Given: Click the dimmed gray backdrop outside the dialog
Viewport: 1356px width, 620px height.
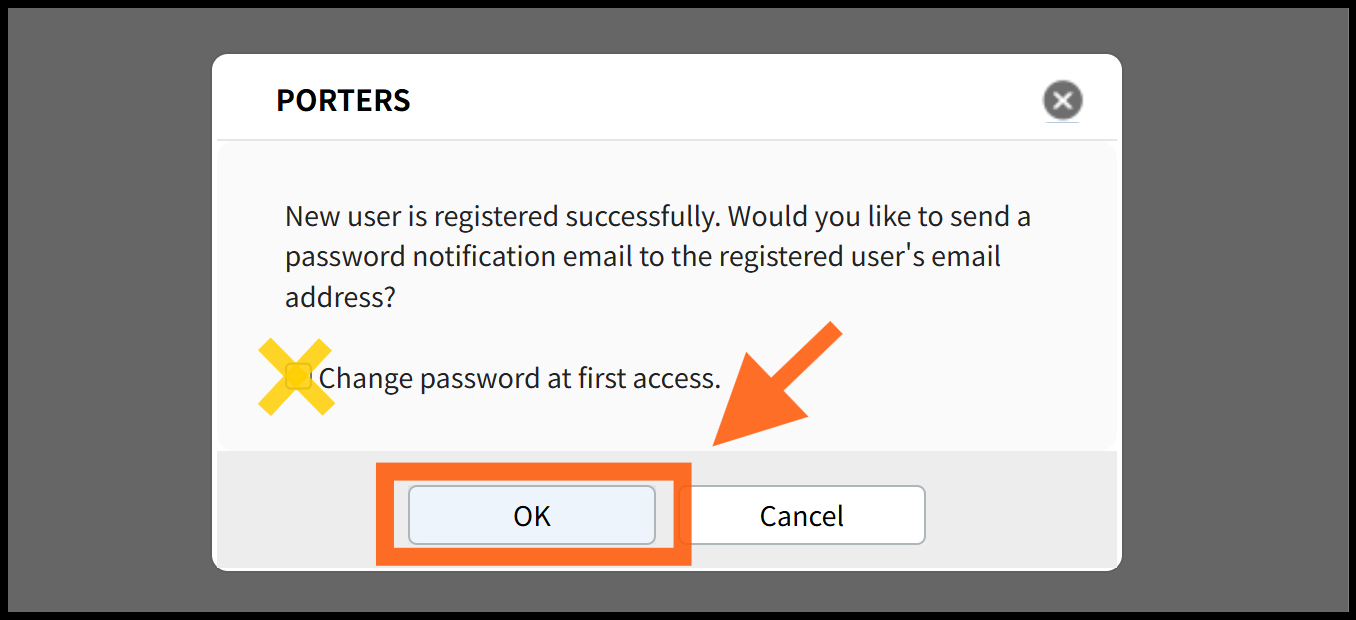Looking at the screenshot, I should point(110,310).
